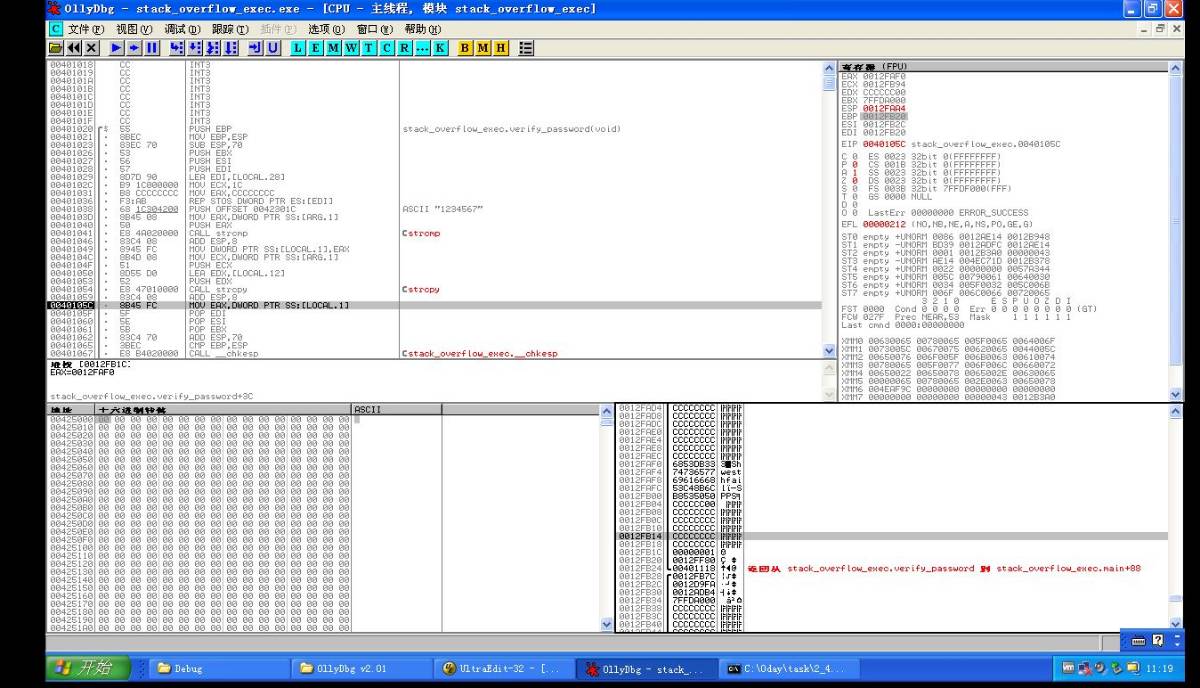1200x688 pixels.
Task: Open Memory map with cyan M icon
Action: pos(334,48)
